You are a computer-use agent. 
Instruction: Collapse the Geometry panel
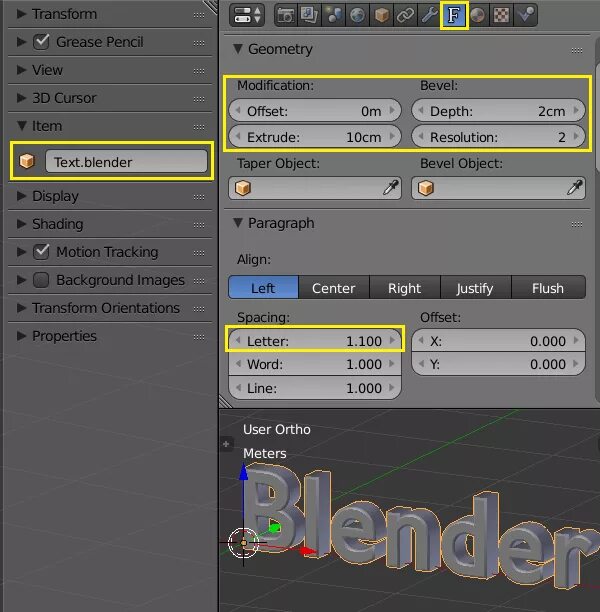[237, 49]
